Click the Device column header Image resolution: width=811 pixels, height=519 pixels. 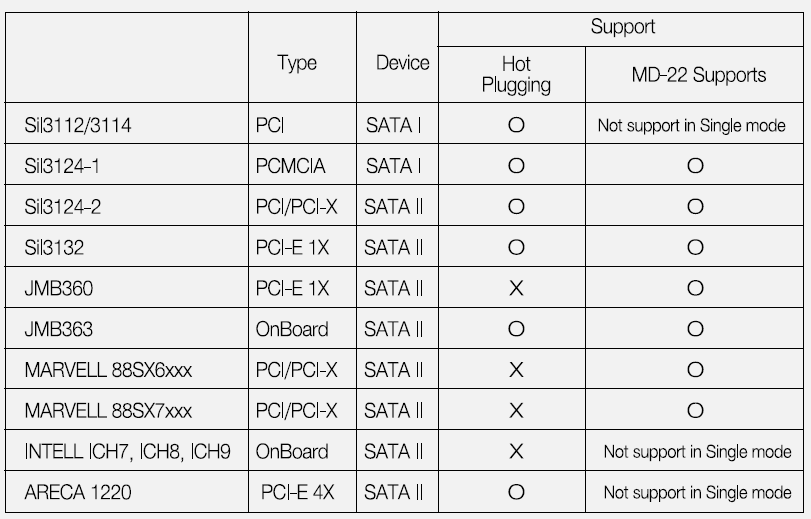402,62
